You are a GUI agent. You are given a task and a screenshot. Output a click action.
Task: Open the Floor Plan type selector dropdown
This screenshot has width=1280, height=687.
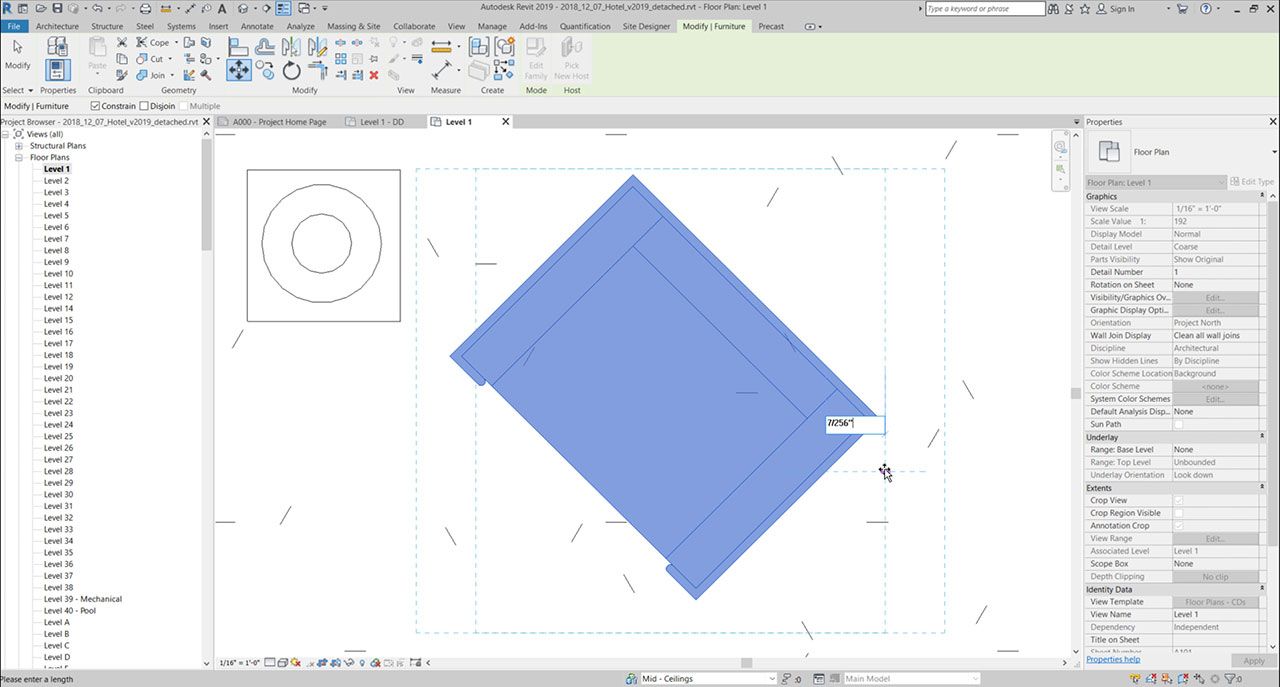coord(1274,152)
